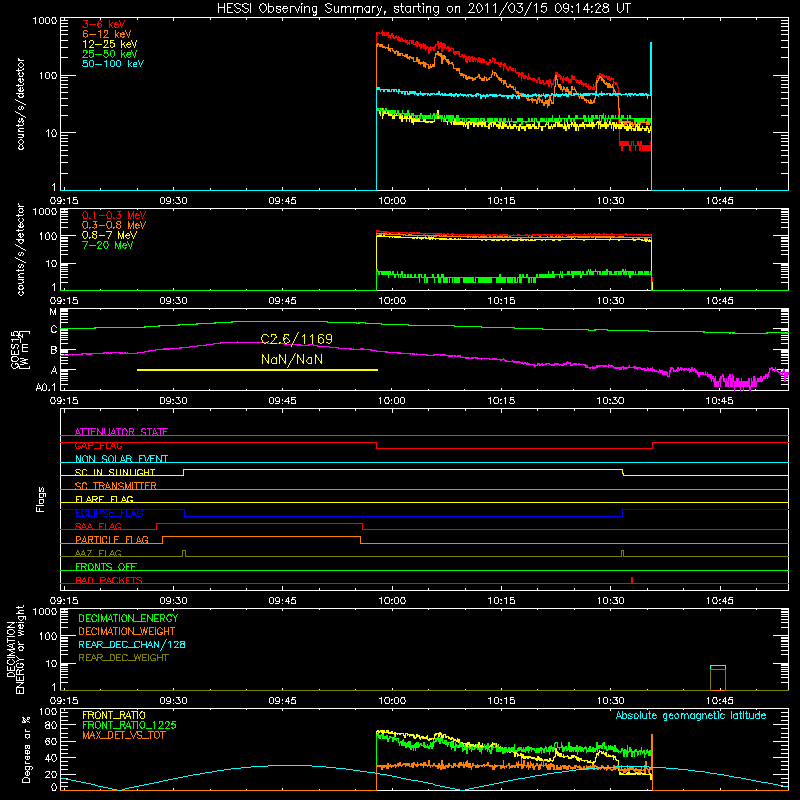Click the GAP_FLAG label
Screen dimensions: 800x800
pos(98,445)
